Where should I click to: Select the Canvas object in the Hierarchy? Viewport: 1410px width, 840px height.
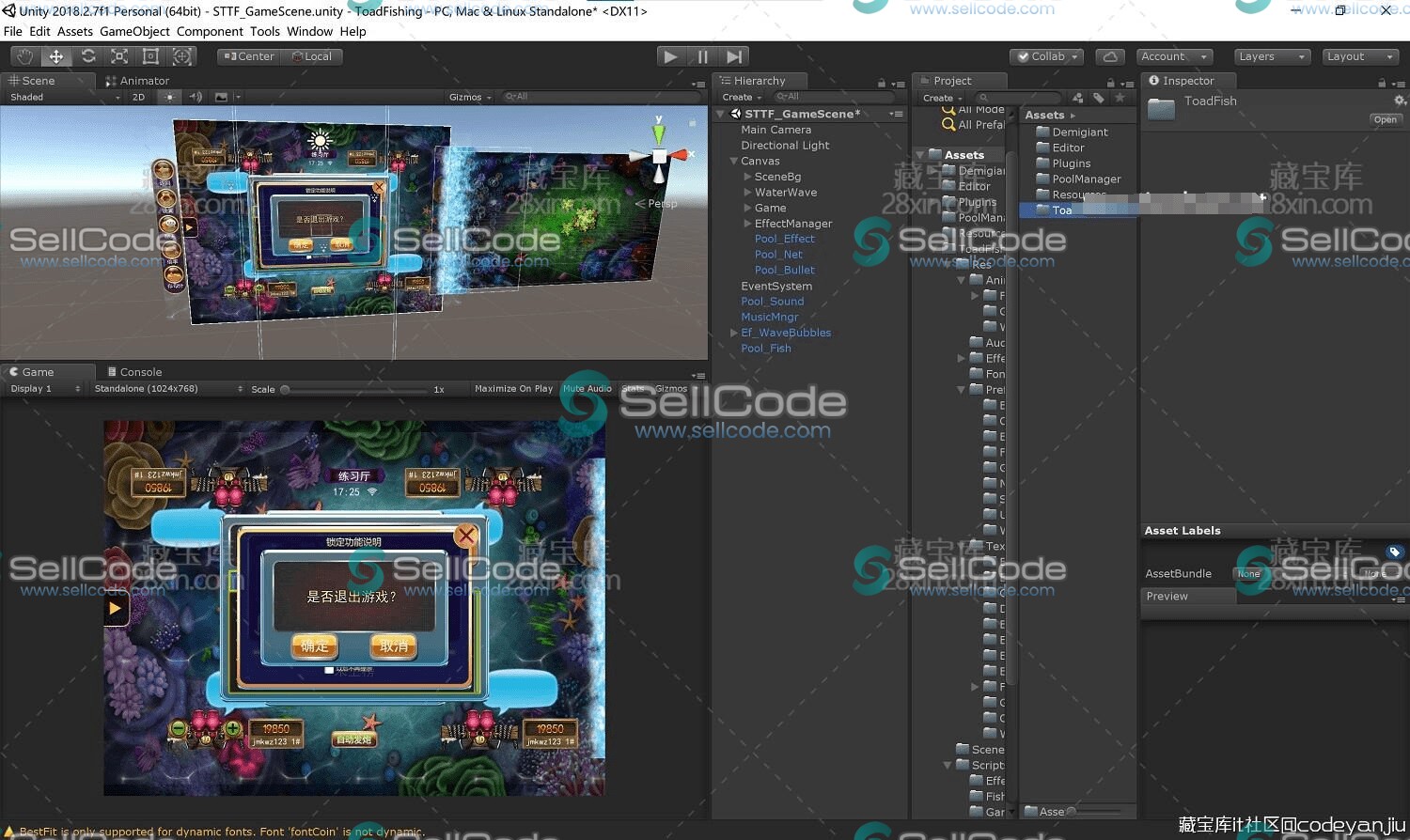760,161
